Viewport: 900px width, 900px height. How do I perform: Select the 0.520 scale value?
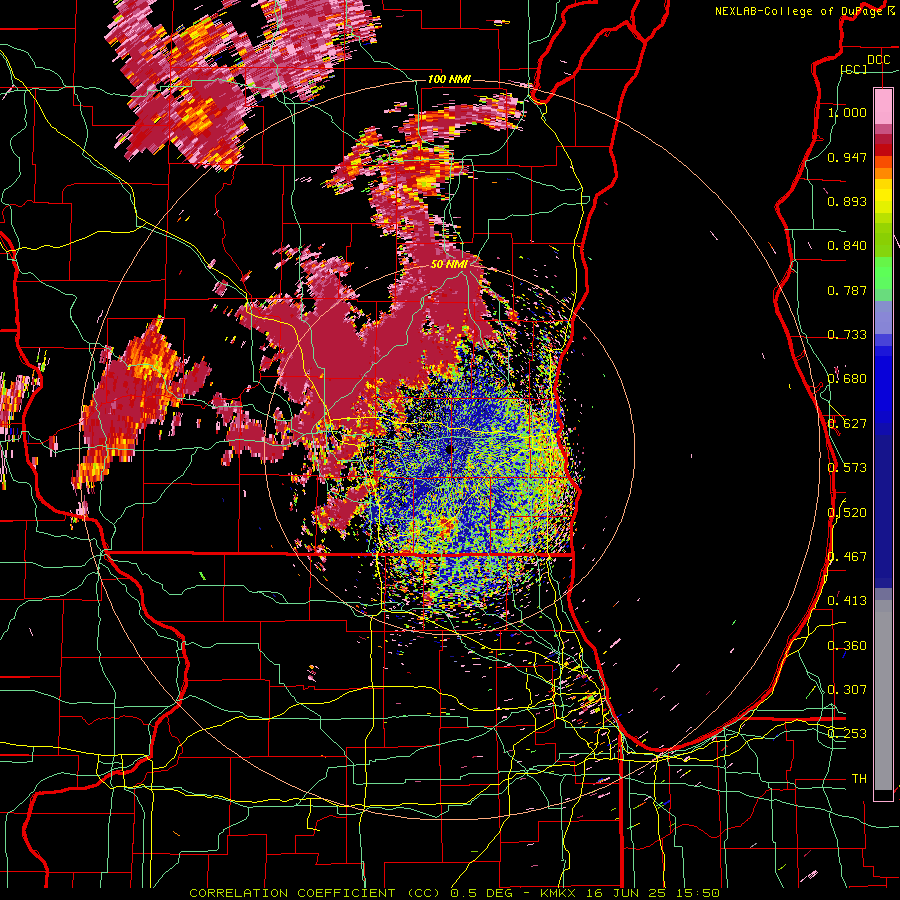click(847, 513)
